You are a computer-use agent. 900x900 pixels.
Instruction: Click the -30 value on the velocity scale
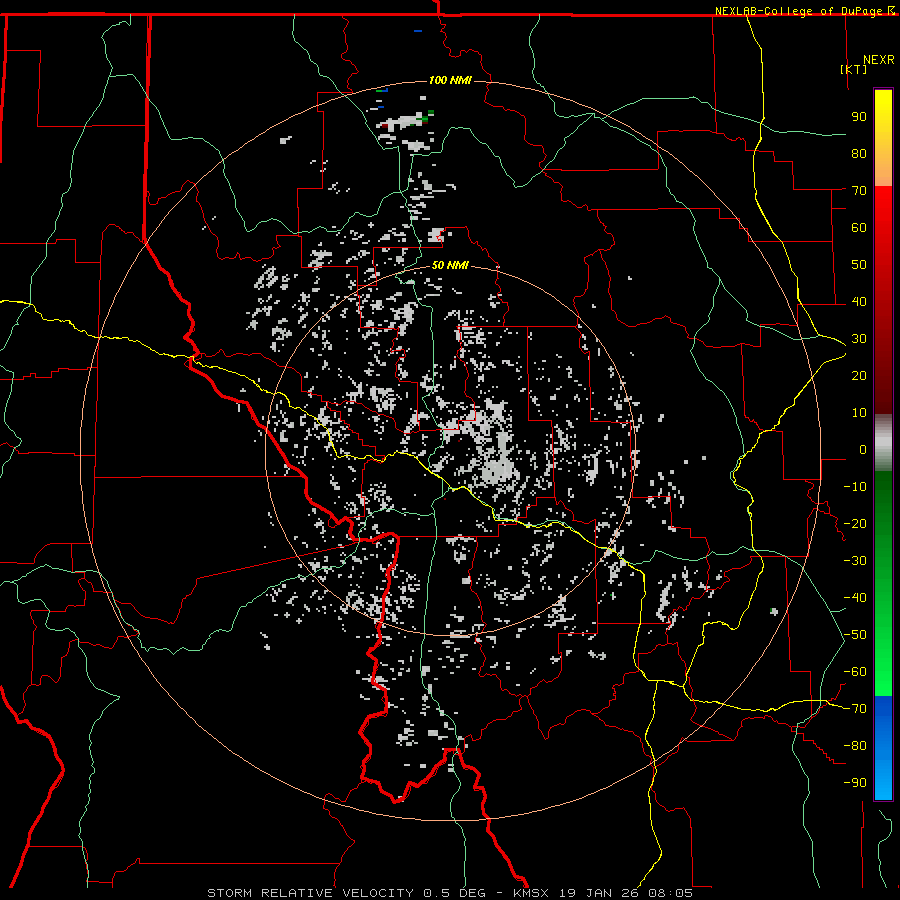click(855, 561)
